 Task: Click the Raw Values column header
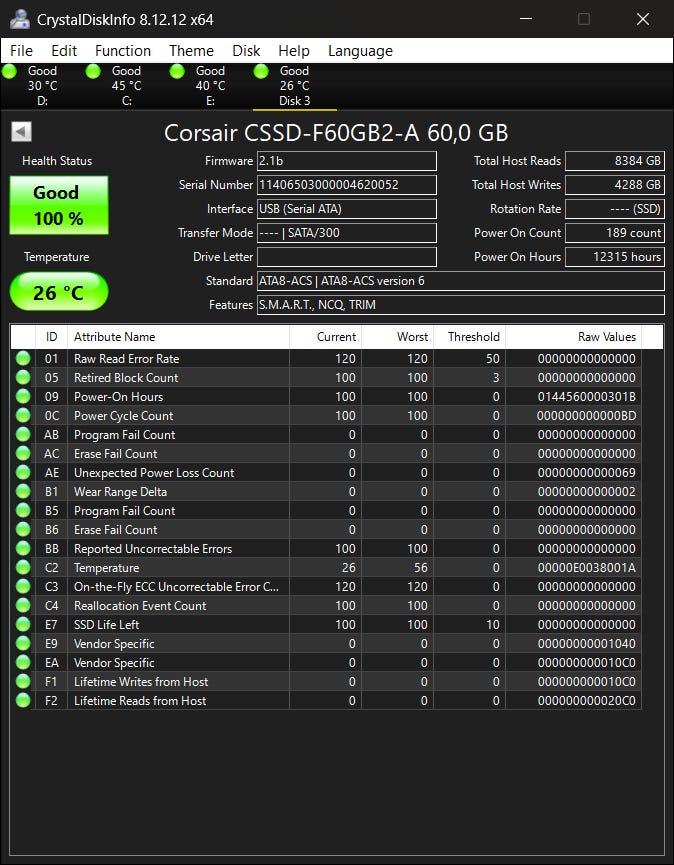[574, 337]
